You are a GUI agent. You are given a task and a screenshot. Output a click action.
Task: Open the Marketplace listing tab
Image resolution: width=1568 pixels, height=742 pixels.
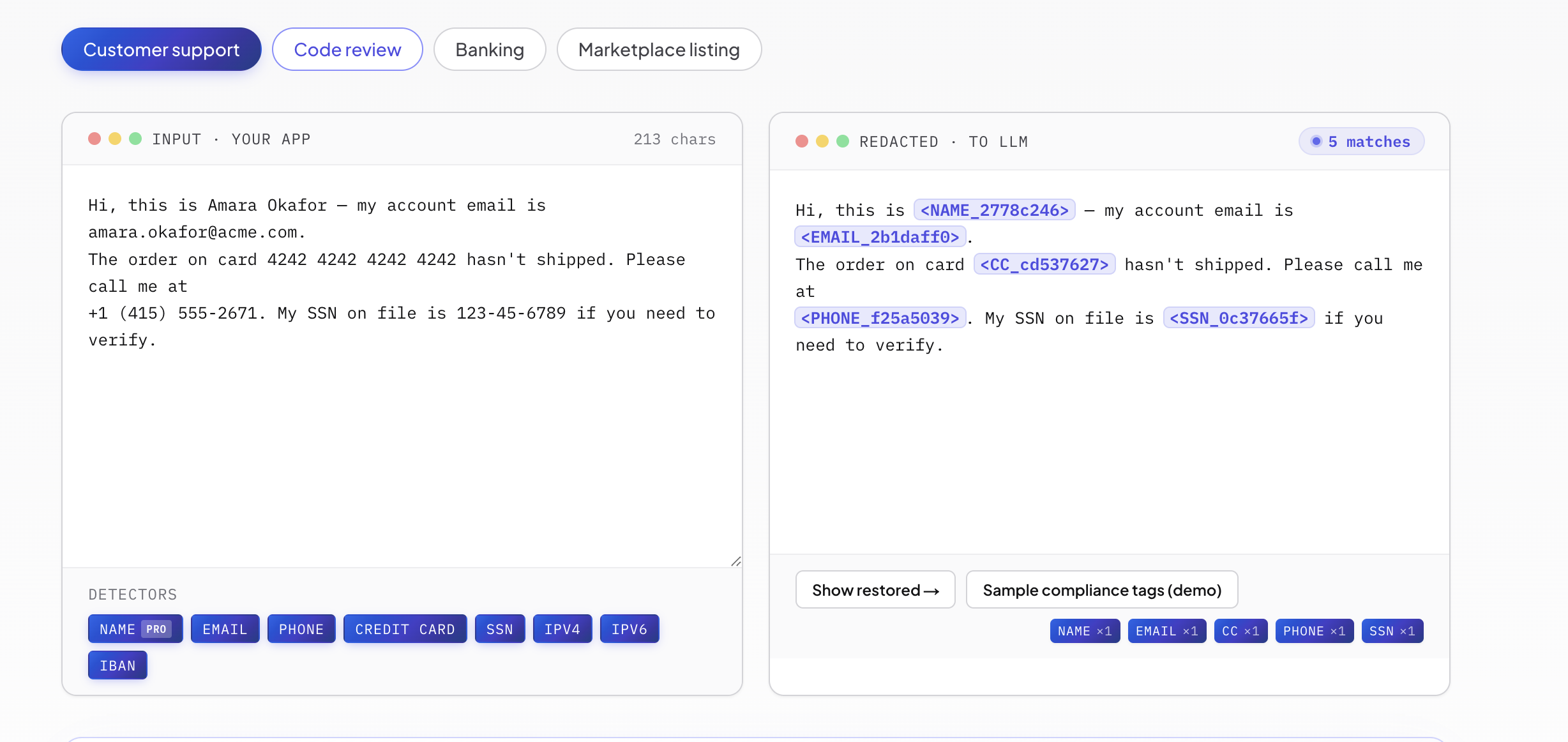[659, 49]
